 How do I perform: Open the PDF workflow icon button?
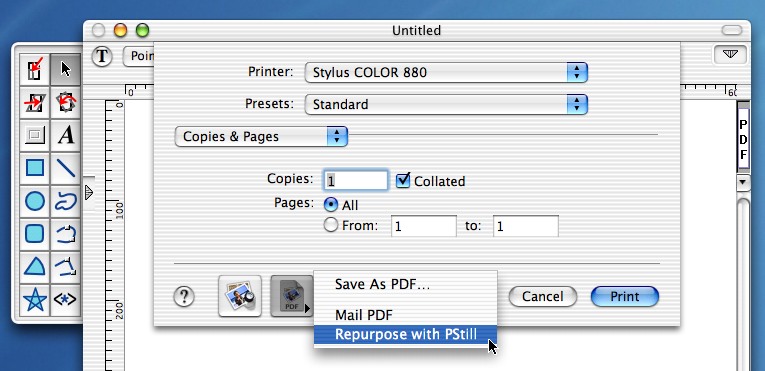[291, 296]
